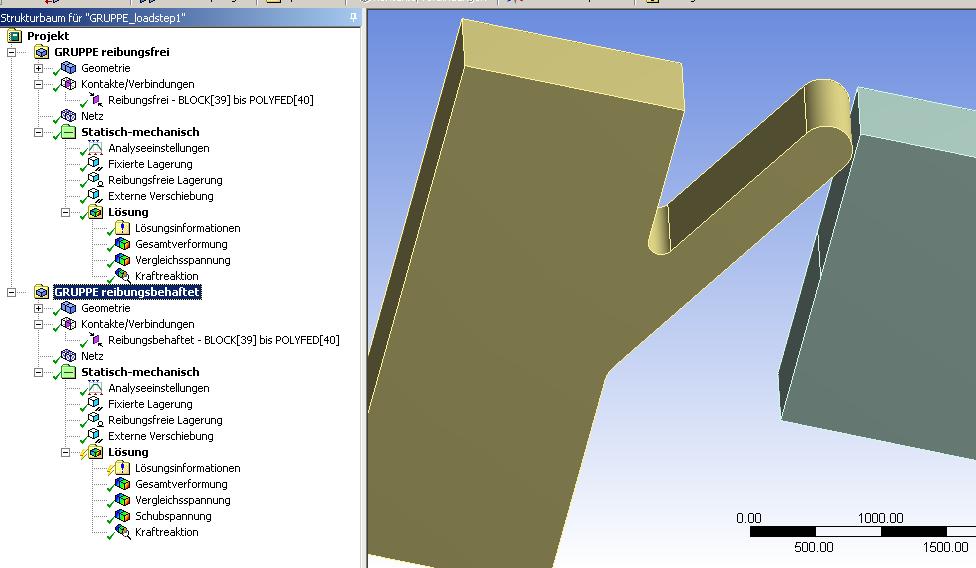Select the first Lösung label
Screen dimensions: 976x568
(x=128, y=212)
